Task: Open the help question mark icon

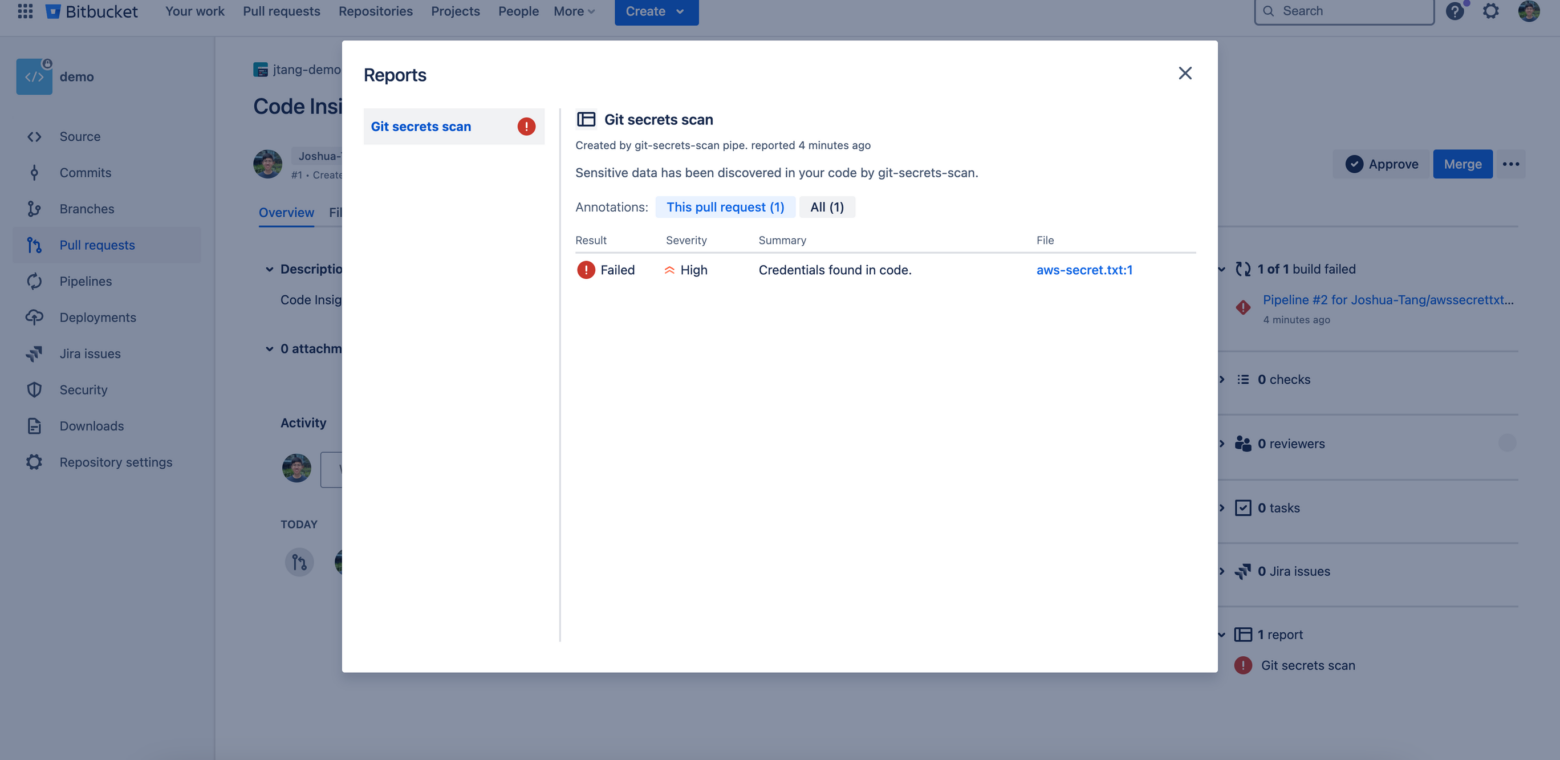Action: 1455,11
